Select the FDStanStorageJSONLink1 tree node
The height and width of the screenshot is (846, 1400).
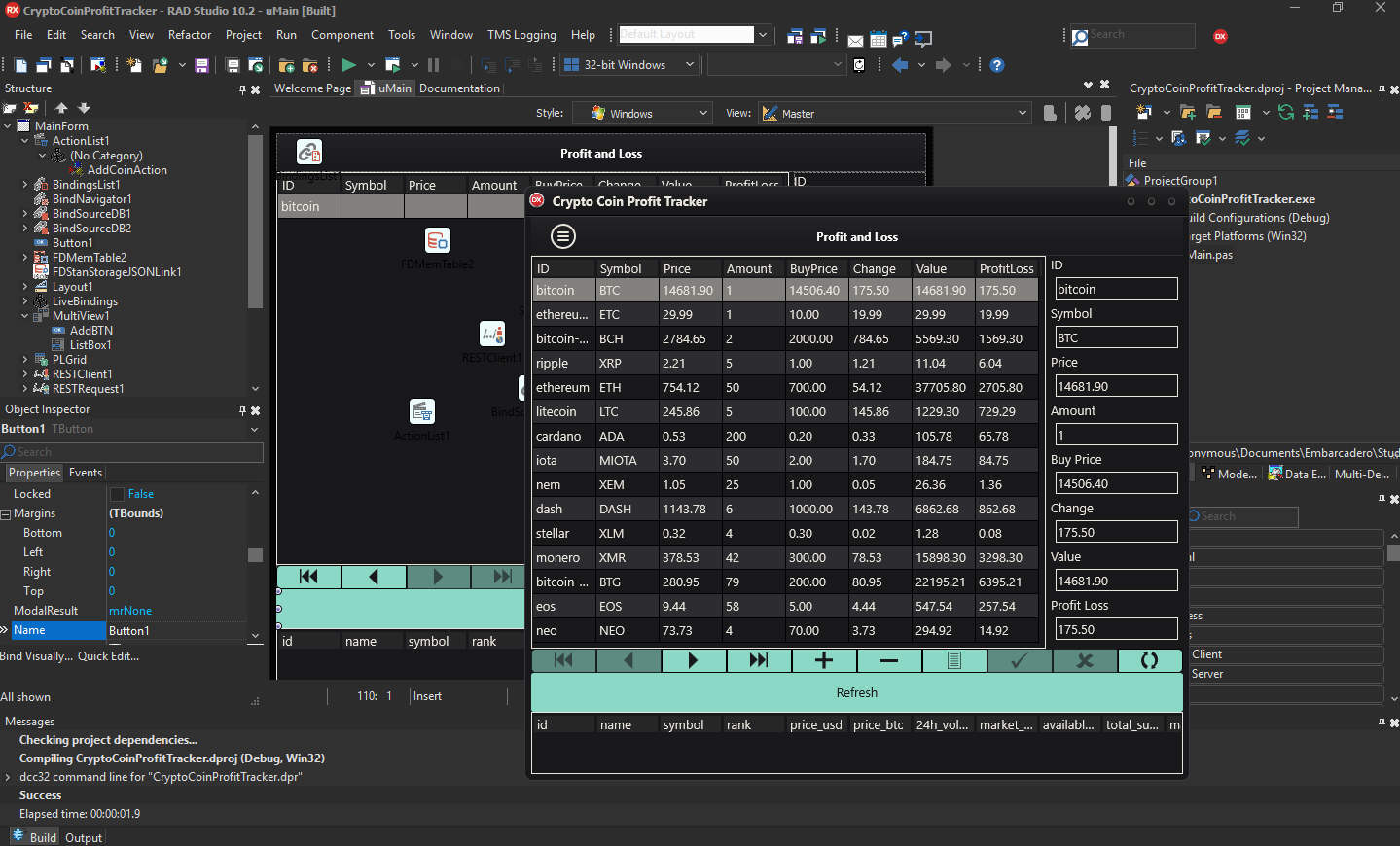117,272
